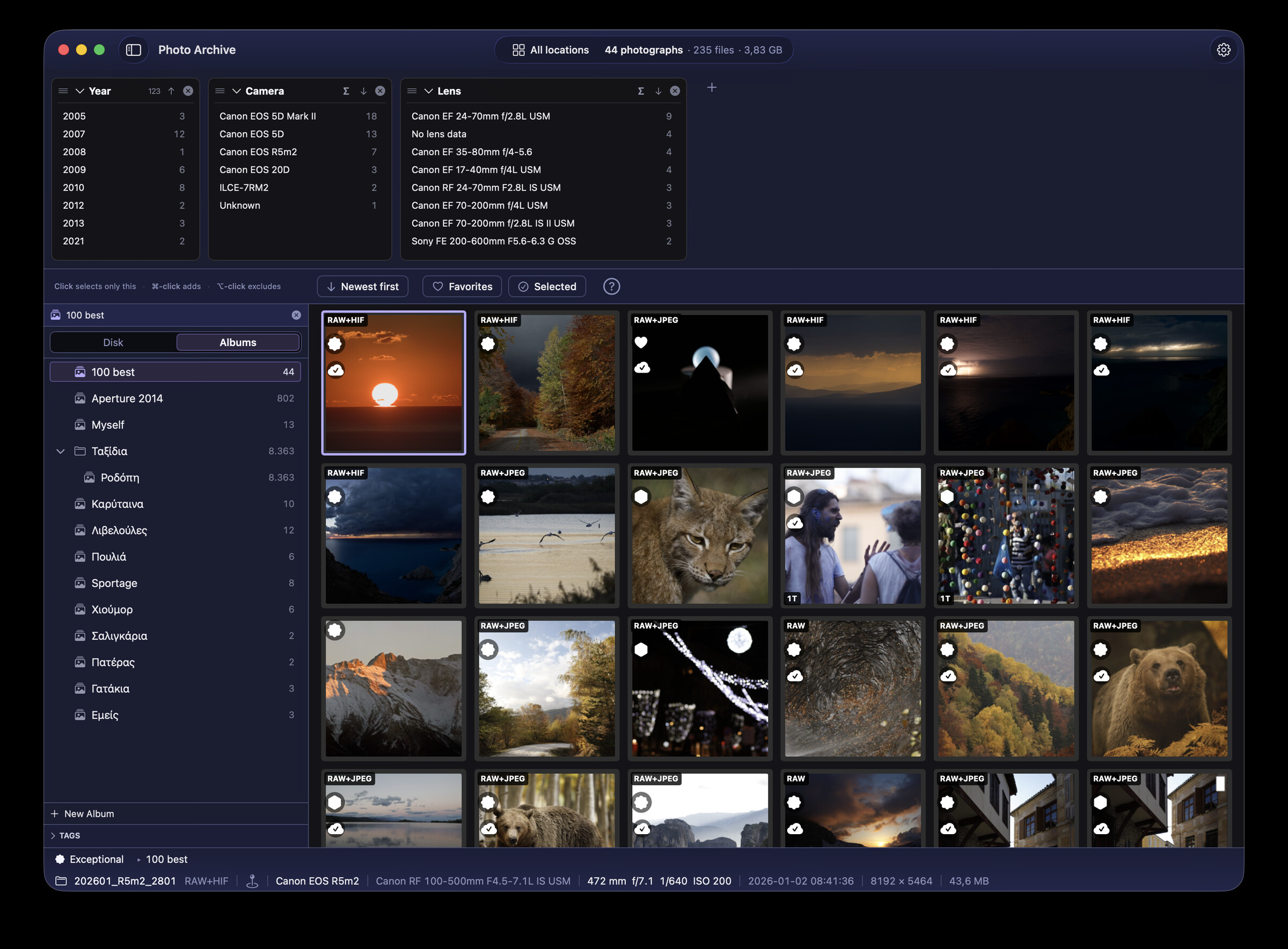This screenshot has height=949, width=1288.
Task: Toggle Newest first sort order
Action: [362, 286]
